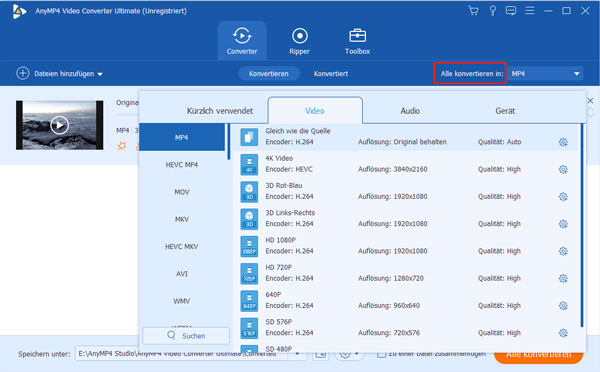Select MP4 in the format list
This screenshot has width=600, height=372.
182,137
